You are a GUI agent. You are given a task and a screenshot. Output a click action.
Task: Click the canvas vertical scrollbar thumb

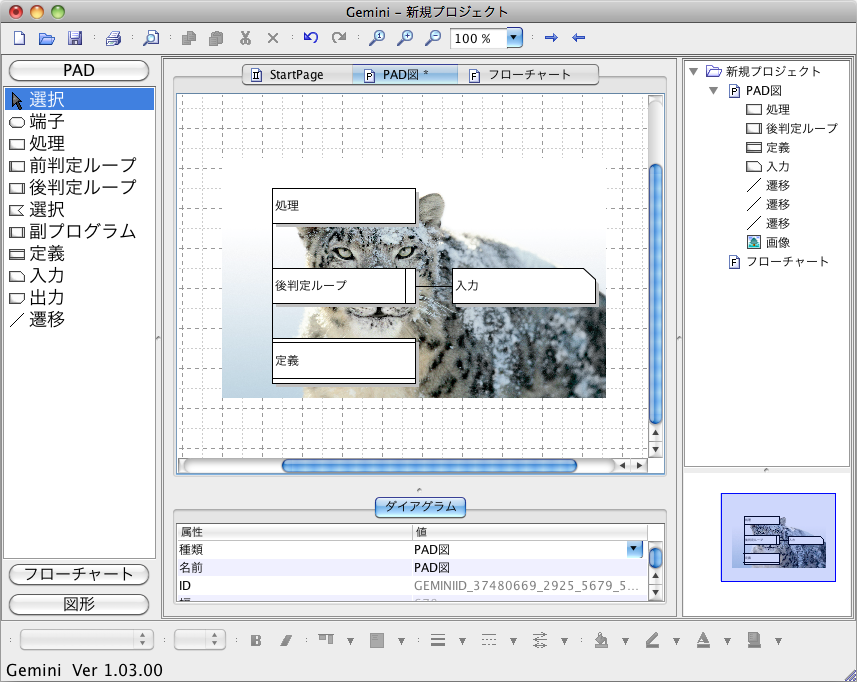655,293
